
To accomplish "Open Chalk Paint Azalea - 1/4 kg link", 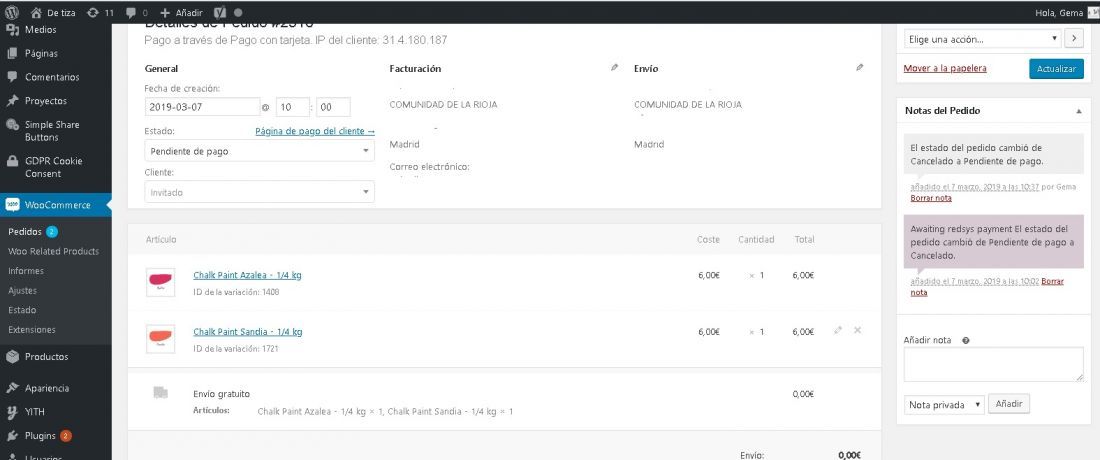I will (248, 276).
